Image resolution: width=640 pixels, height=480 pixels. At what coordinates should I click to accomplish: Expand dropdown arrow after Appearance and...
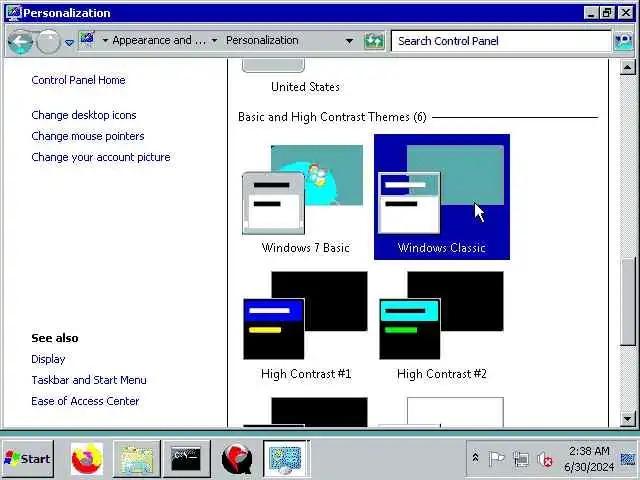click(214, 40)
